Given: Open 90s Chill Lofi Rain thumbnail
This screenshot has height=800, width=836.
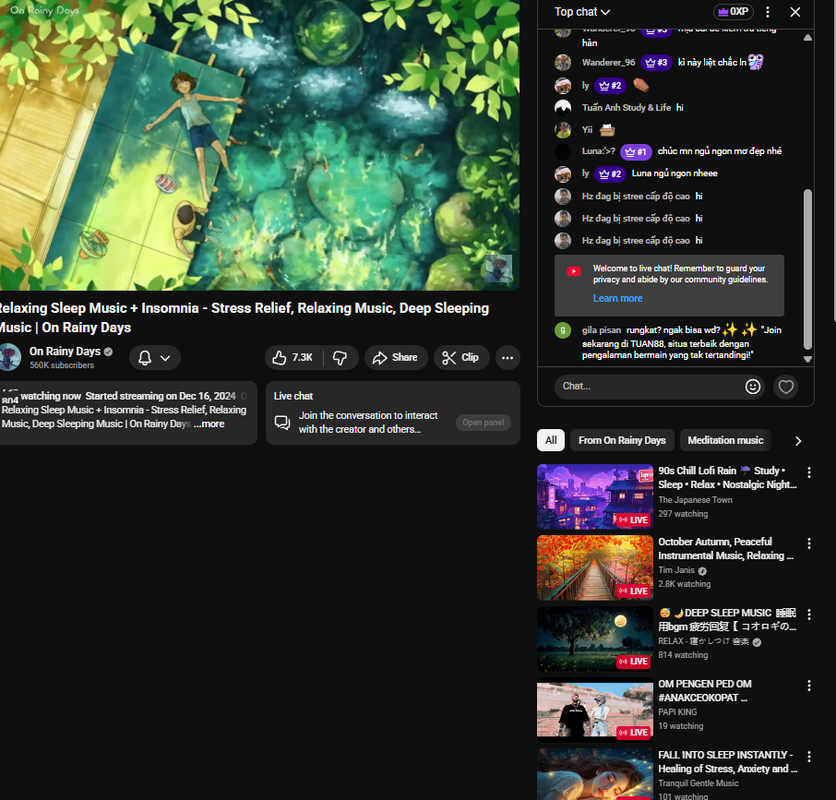Looking at the screenshot, I should pos(595,497).
